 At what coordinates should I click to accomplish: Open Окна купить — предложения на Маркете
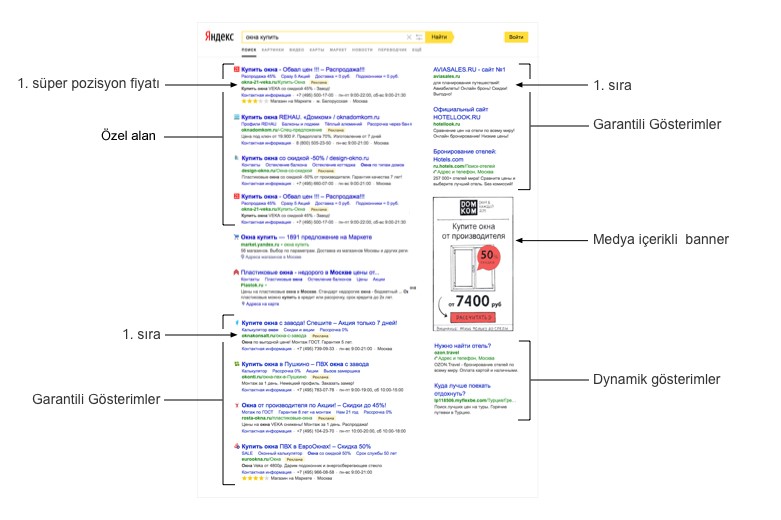pyautogui.click(x=306, y=237)
